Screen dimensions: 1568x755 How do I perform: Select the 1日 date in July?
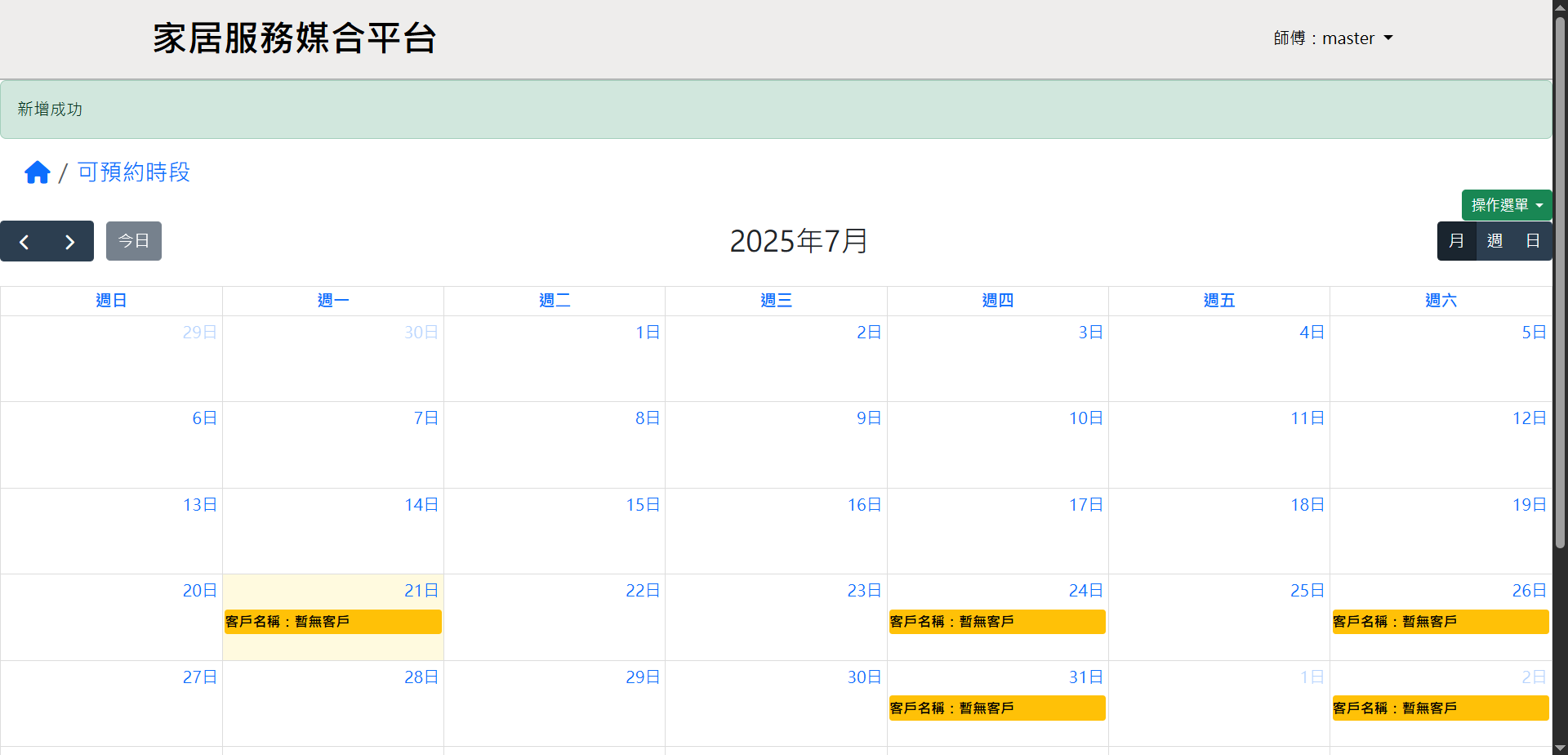click(x=648, y=333)
